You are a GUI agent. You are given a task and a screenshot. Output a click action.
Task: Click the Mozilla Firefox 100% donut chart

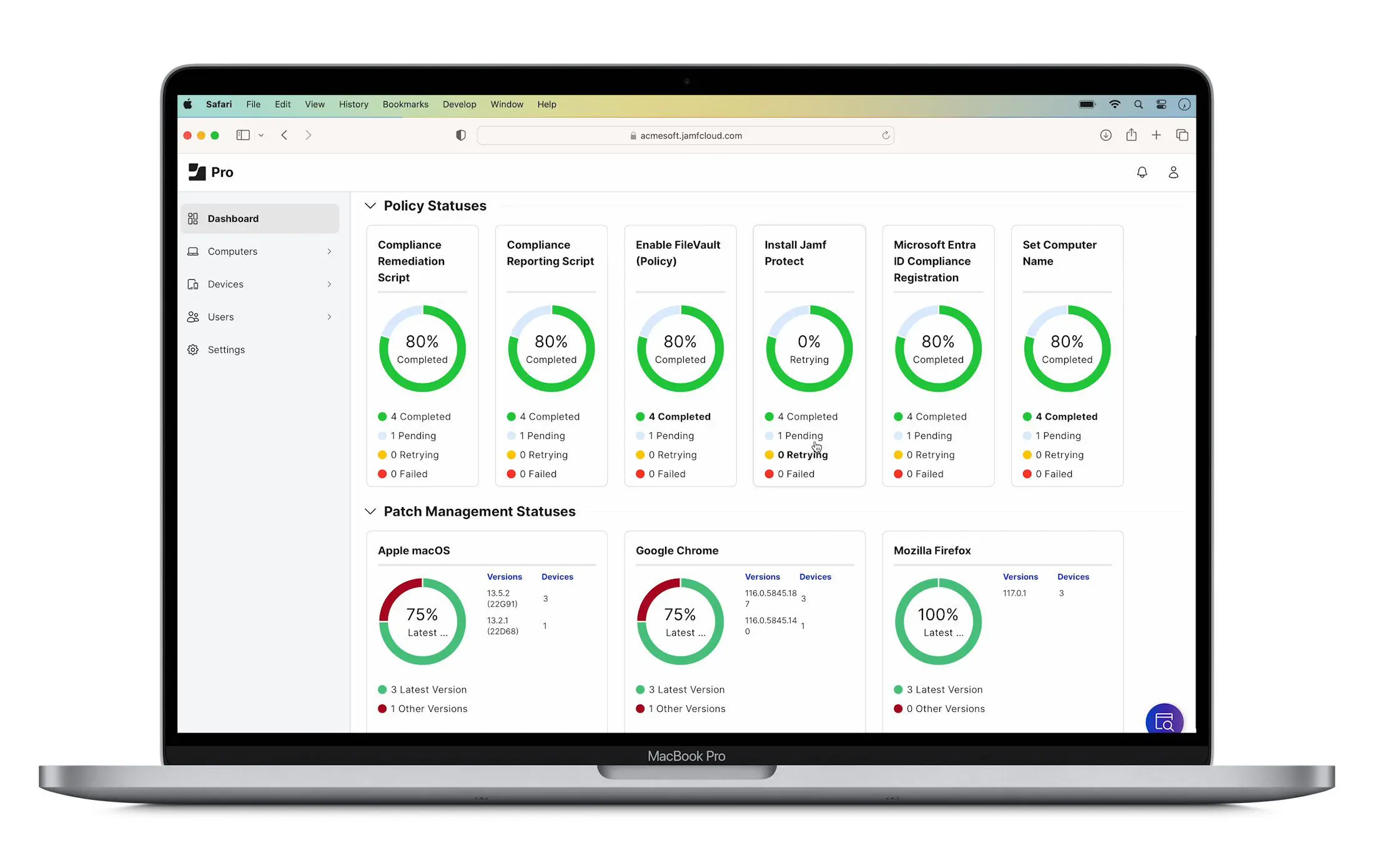[x=938, y=621]
